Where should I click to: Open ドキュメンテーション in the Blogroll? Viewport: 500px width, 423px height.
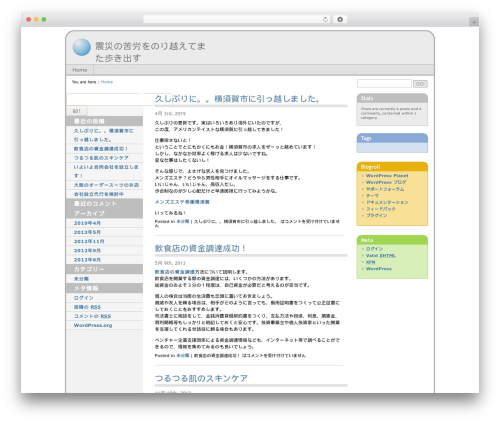pos(387,202)
